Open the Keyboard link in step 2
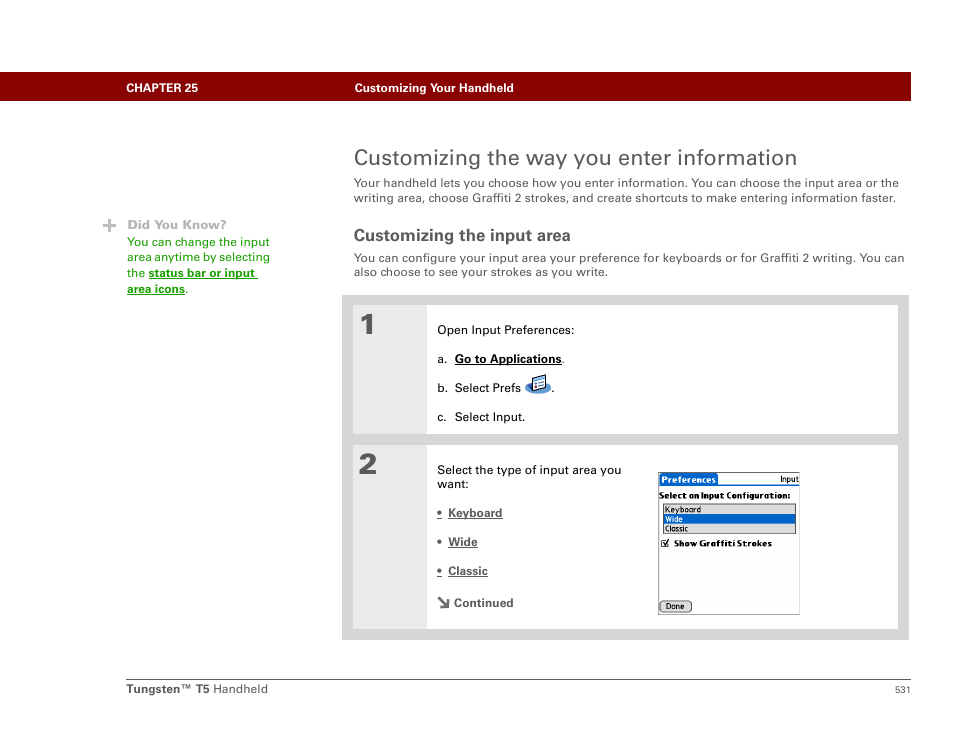Viewport: 954px width, 738px height. (x=475, y=513)
